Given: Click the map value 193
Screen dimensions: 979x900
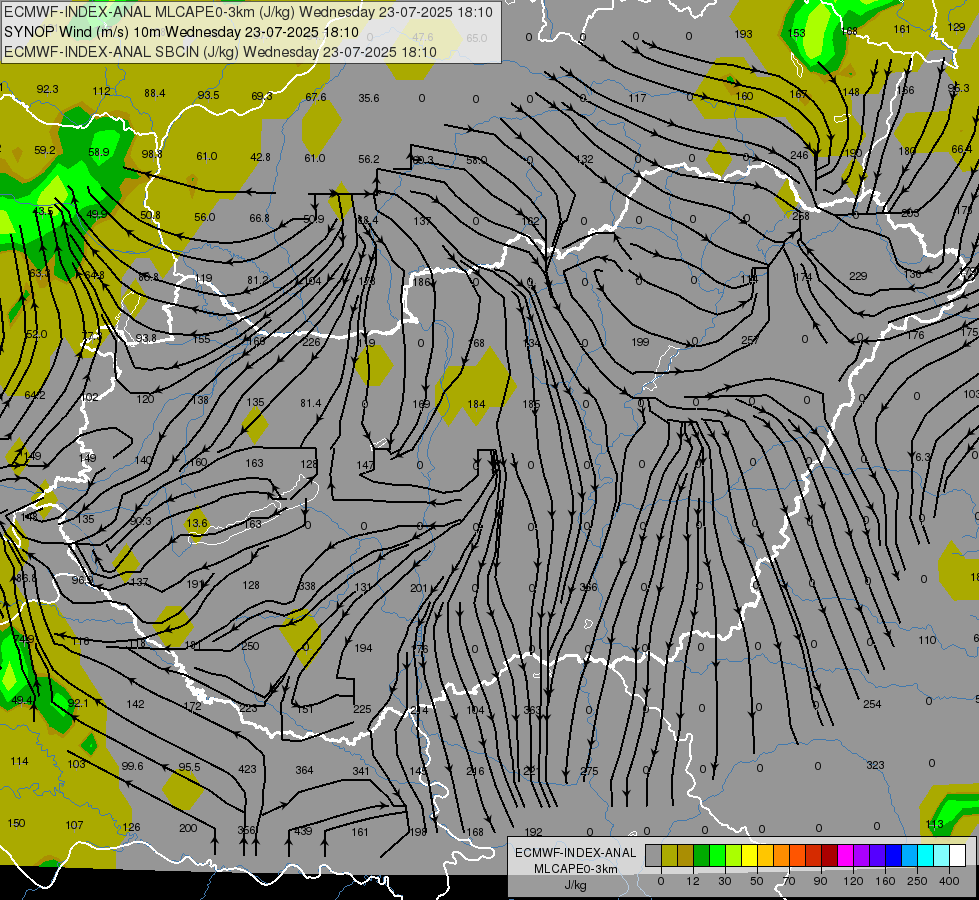Looking at the screenshot, I should pos(743,34).
